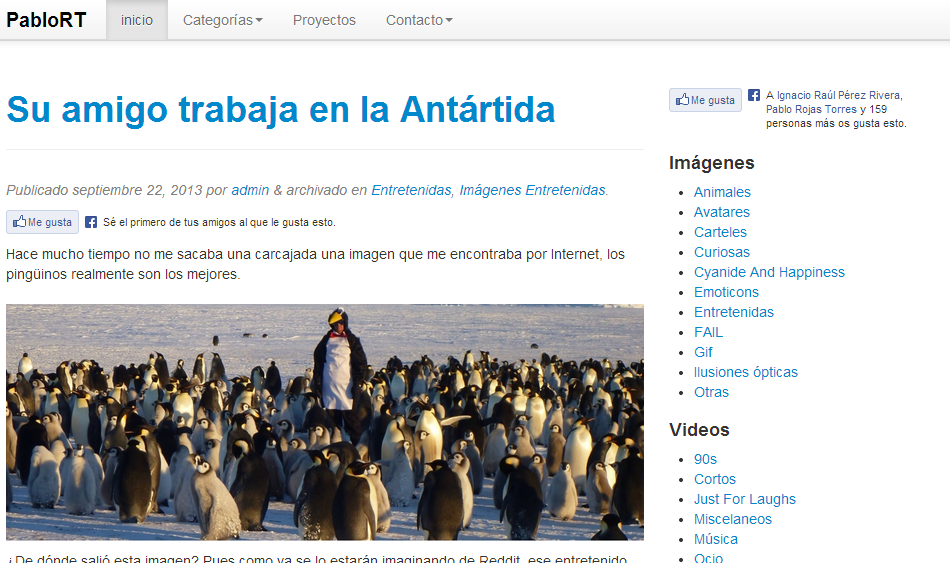The height and width of the screenshot is (563, 950).
Task: Open the Just For Laughs video category
Action: pyautogui.click(x=744, y=499)
